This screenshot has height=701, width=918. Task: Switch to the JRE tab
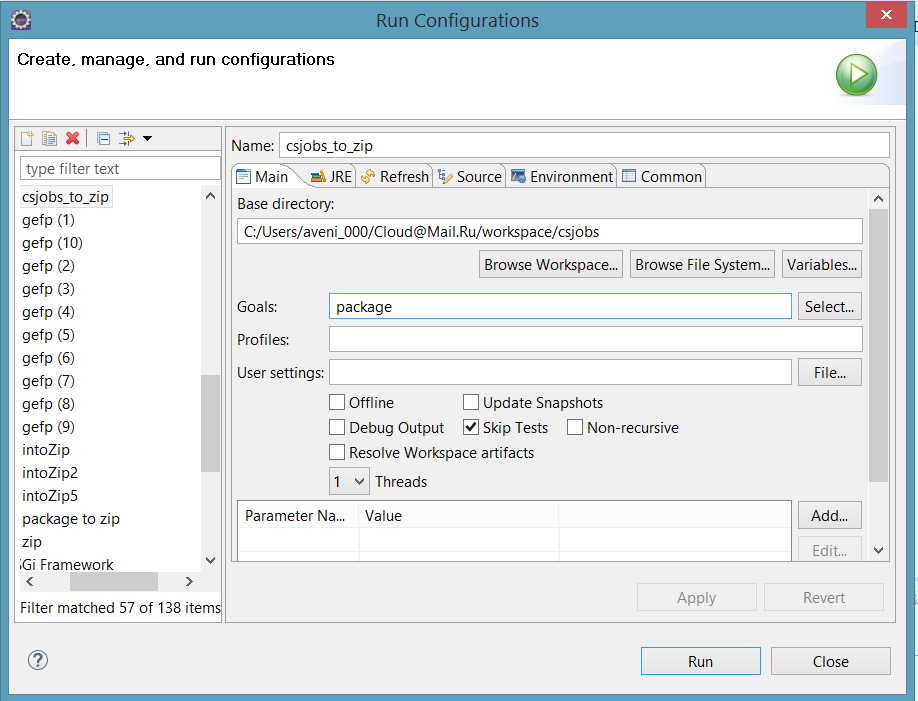331,177
